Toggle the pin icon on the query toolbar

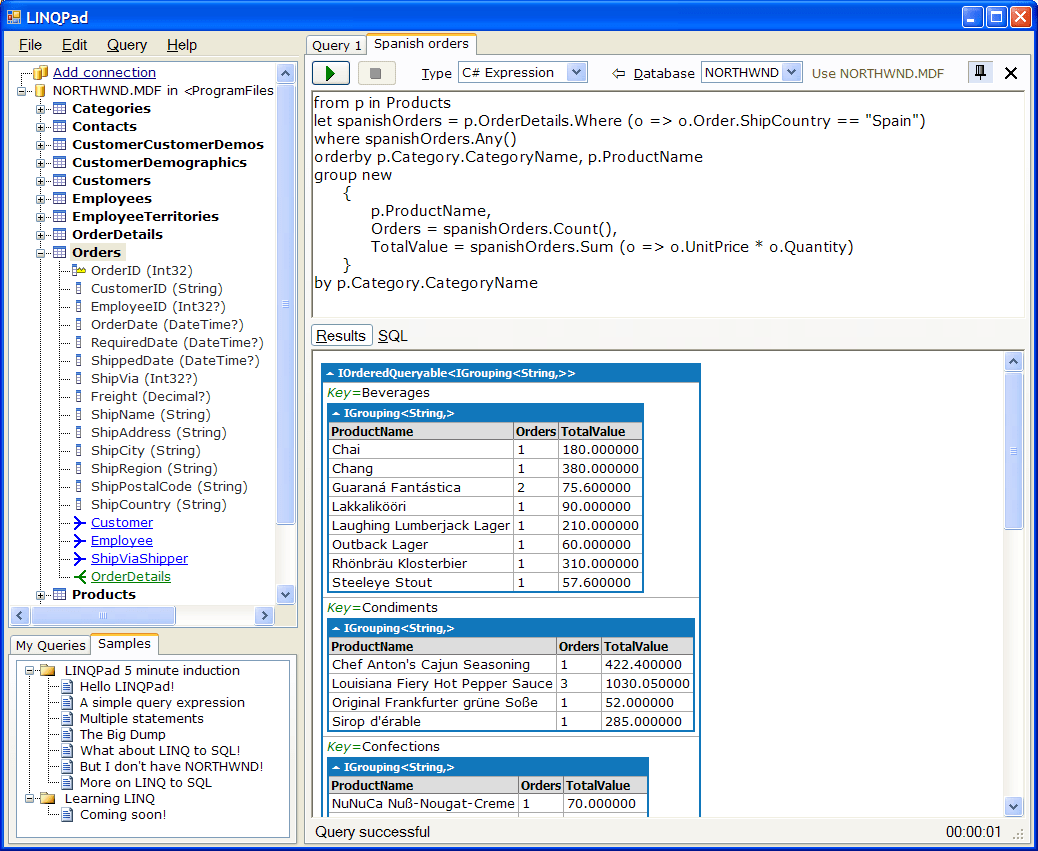[x=980, y=72]
